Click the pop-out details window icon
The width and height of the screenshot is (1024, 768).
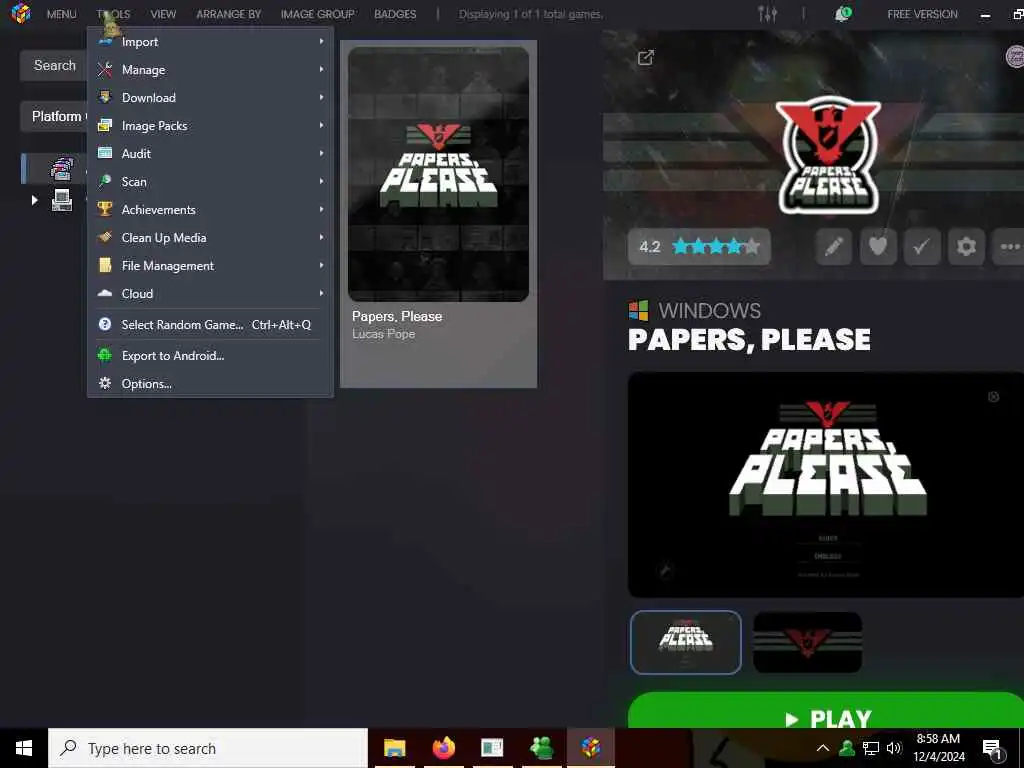pos(645,58)
